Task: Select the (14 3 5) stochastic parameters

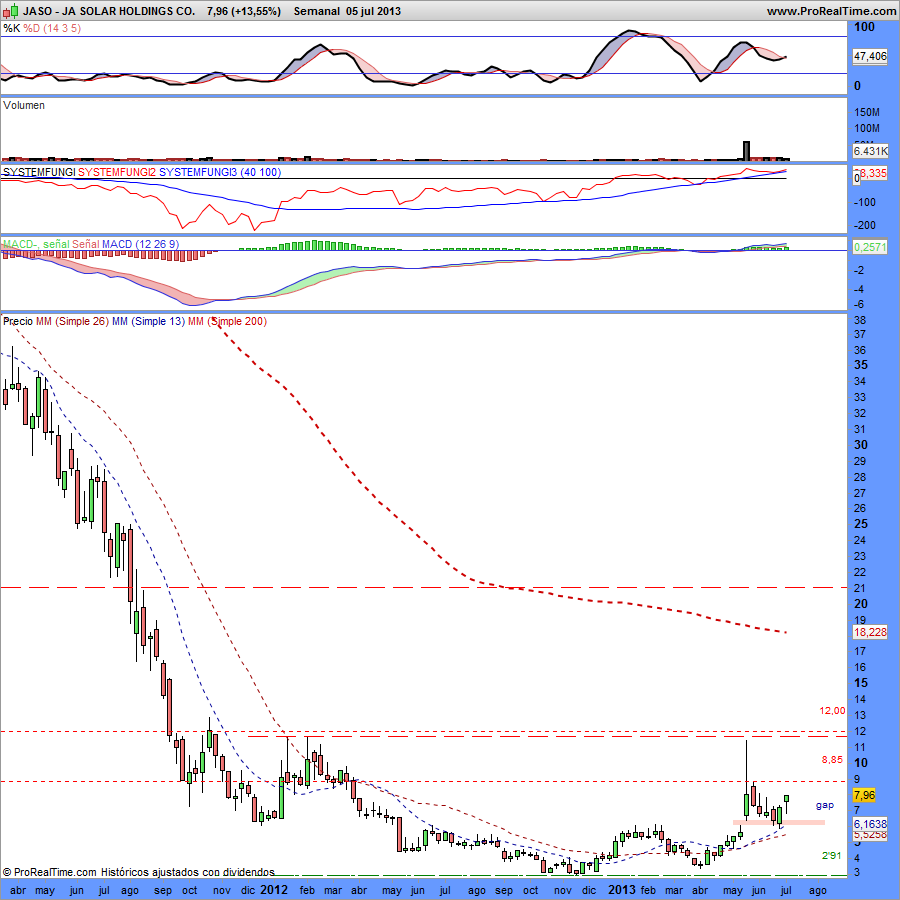Action: click(63, 28)
